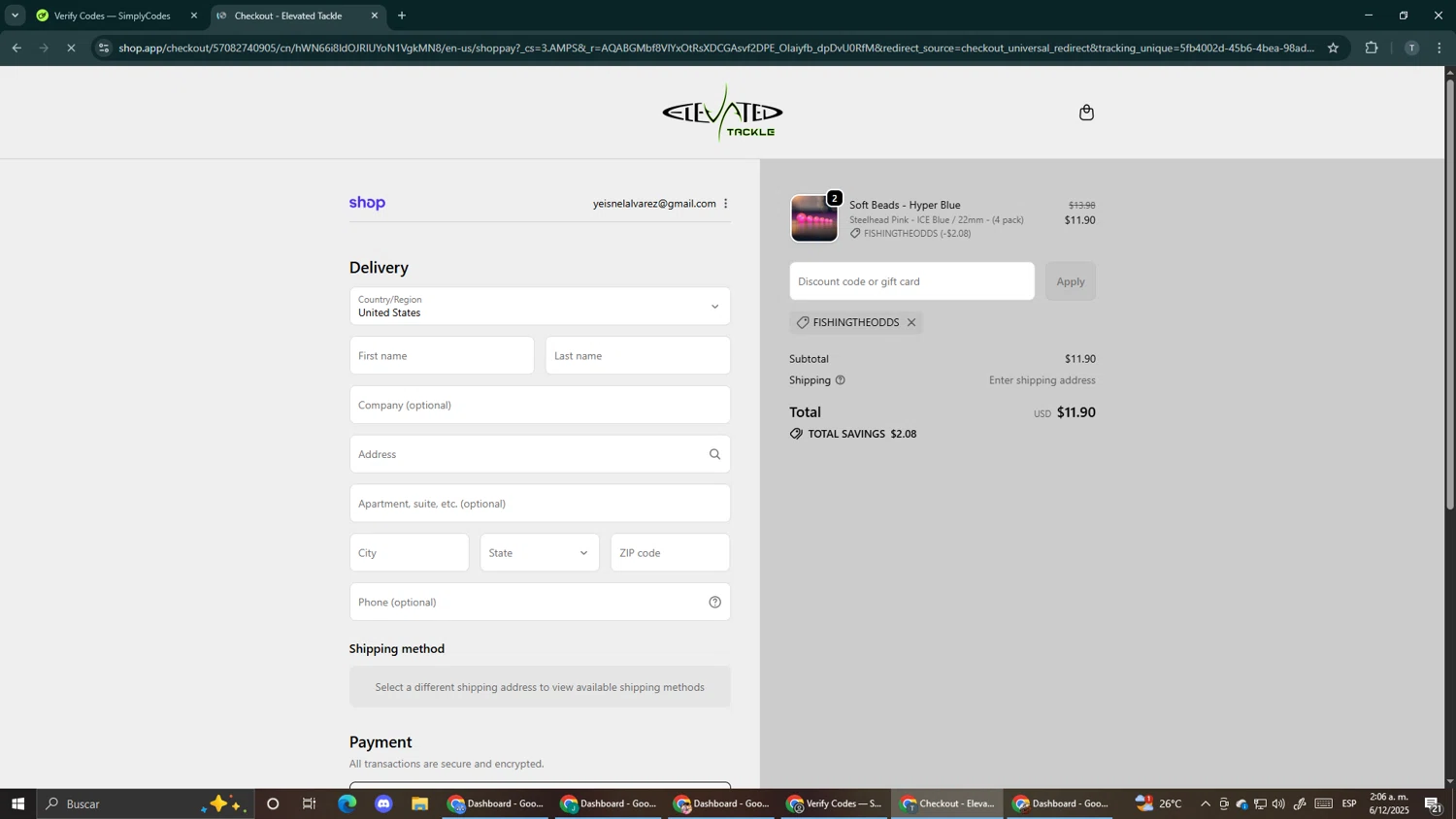Click Apartment, suite field
This screenshot has width=1456, height=819.
[x=540, y=504]
